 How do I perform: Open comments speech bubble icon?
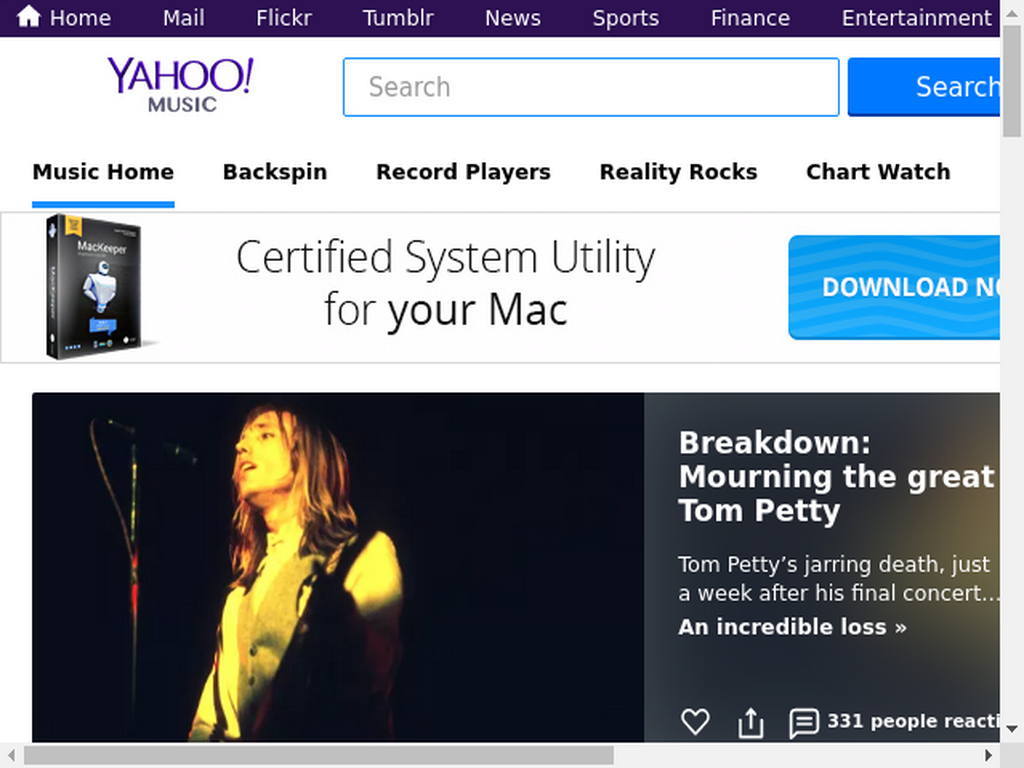point(803,723)
